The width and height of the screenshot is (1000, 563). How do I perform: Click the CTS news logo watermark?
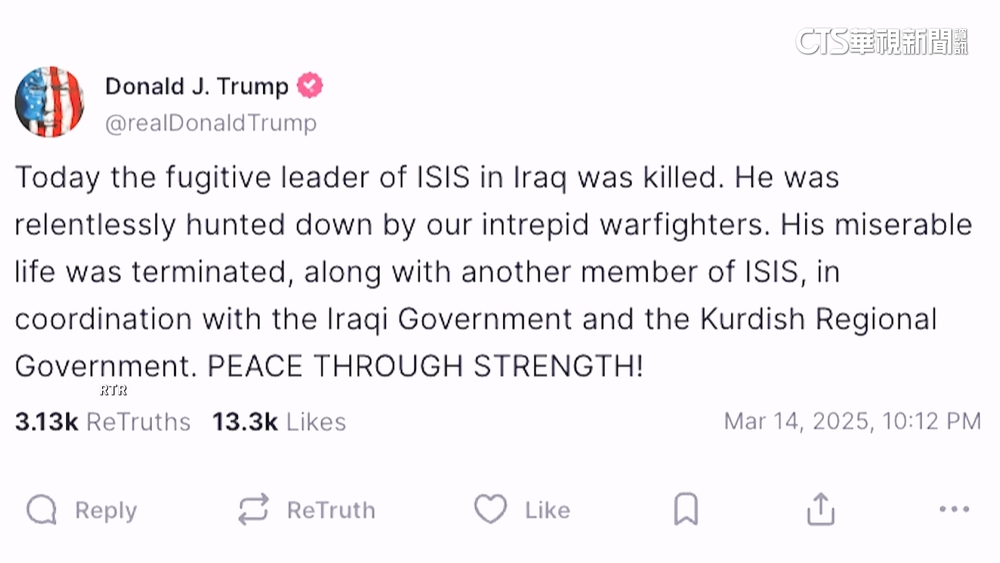point(881,41)
